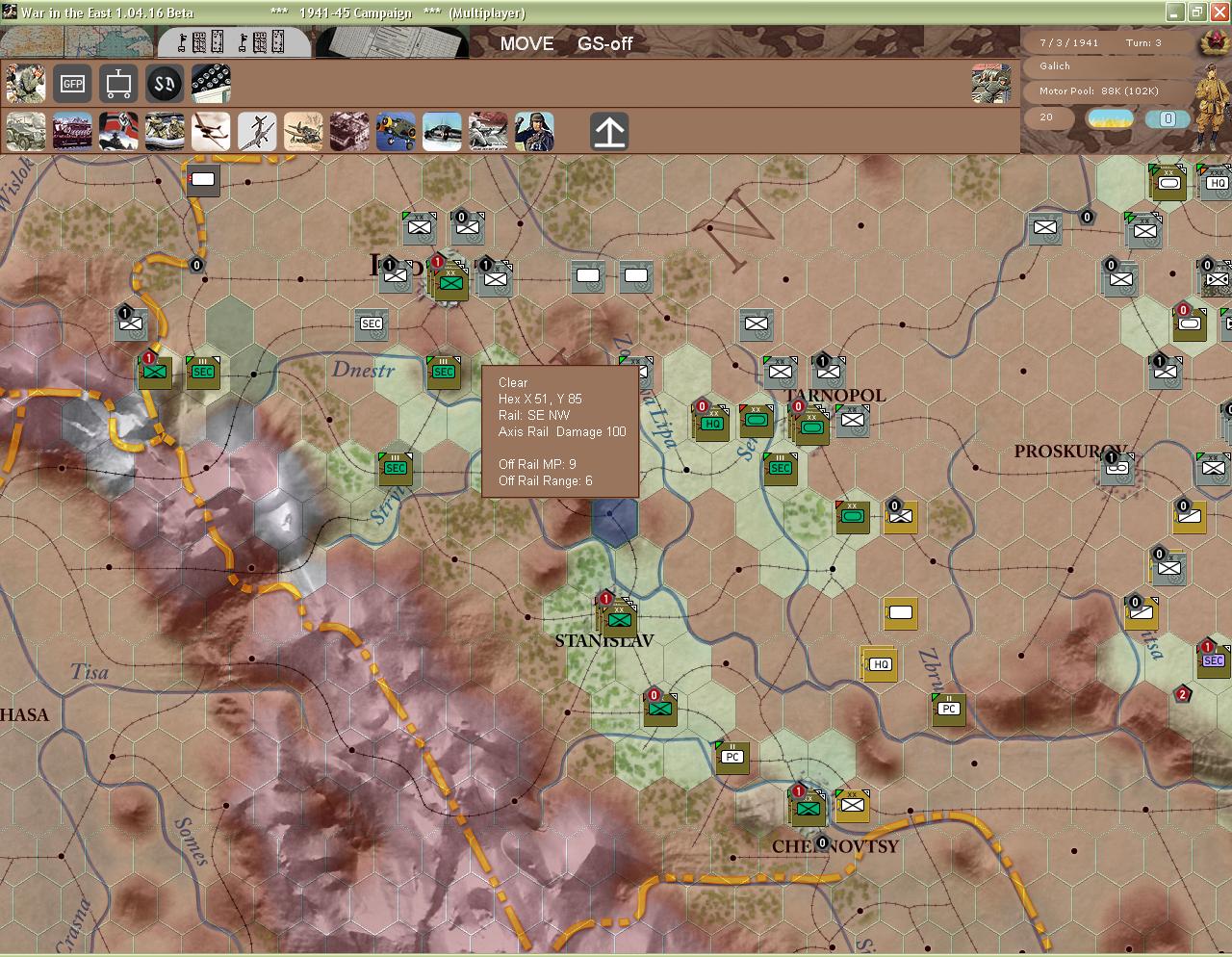Select the diving Stuka bomber icon
Viewport: 1232px width, 957px height.
[x=257, y=131]
